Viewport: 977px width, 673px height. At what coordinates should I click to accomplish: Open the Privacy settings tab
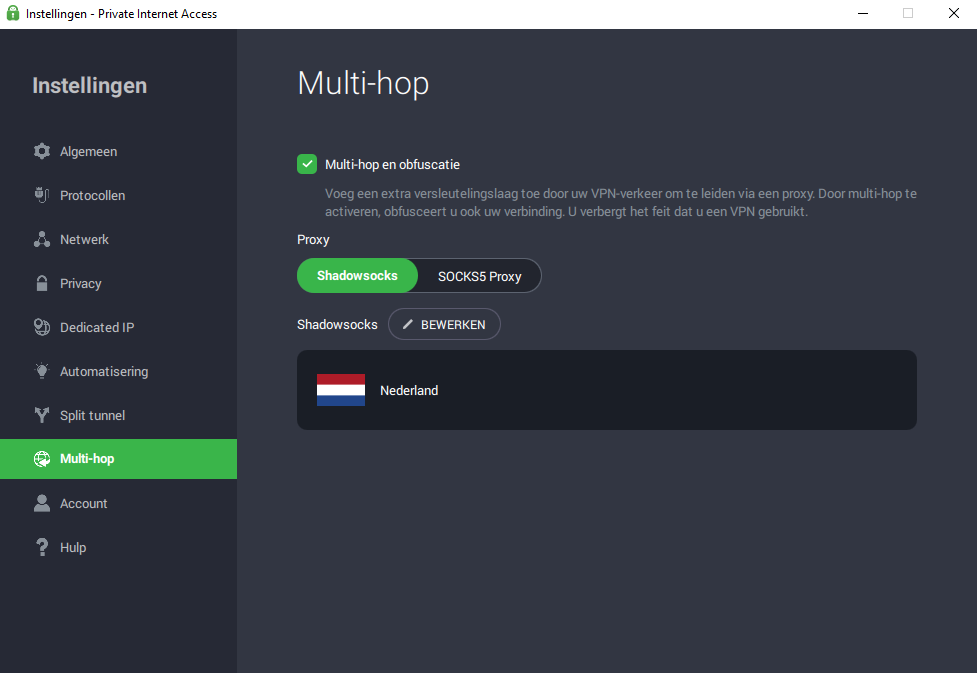point(80,284)
